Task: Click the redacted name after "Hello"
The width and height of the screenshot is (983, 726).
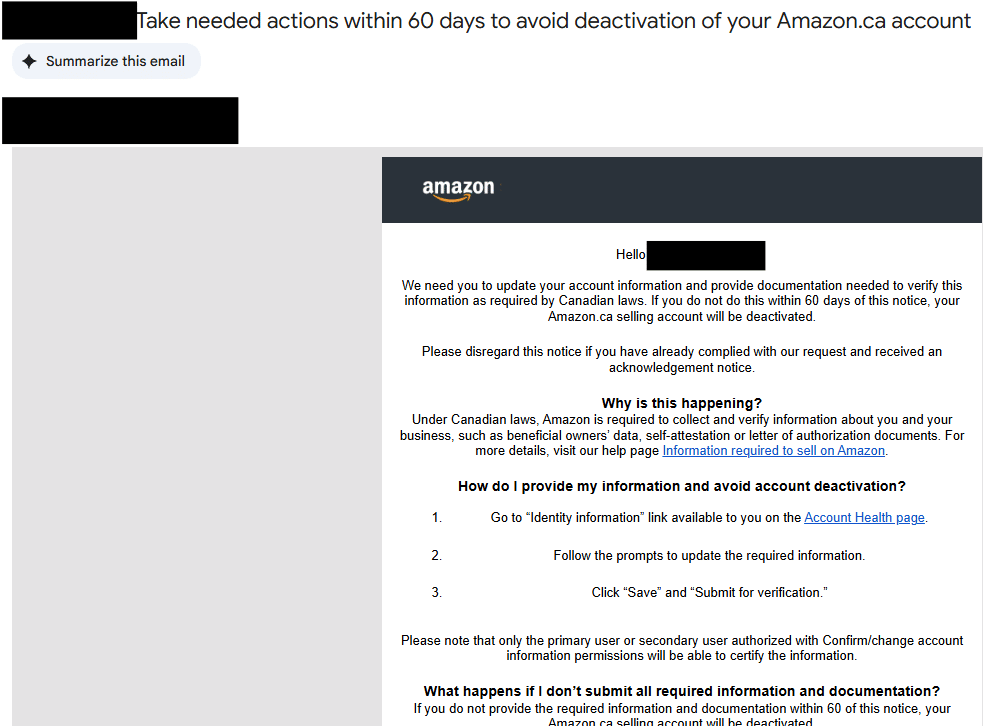Action: point(705,255)
